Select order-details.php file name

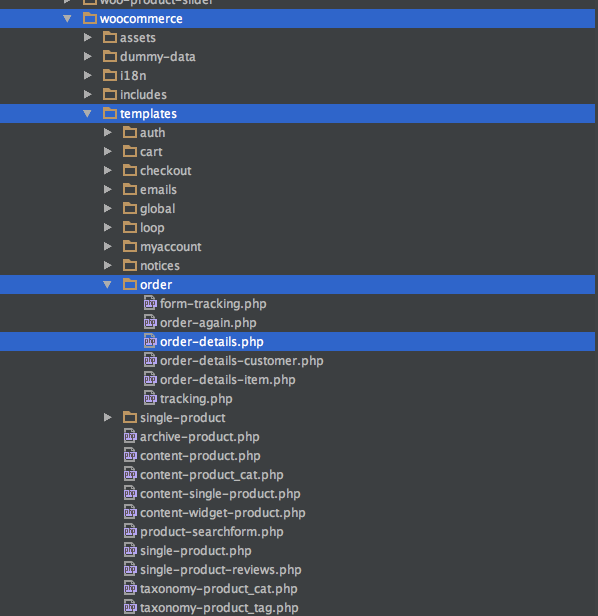point(212,342)
